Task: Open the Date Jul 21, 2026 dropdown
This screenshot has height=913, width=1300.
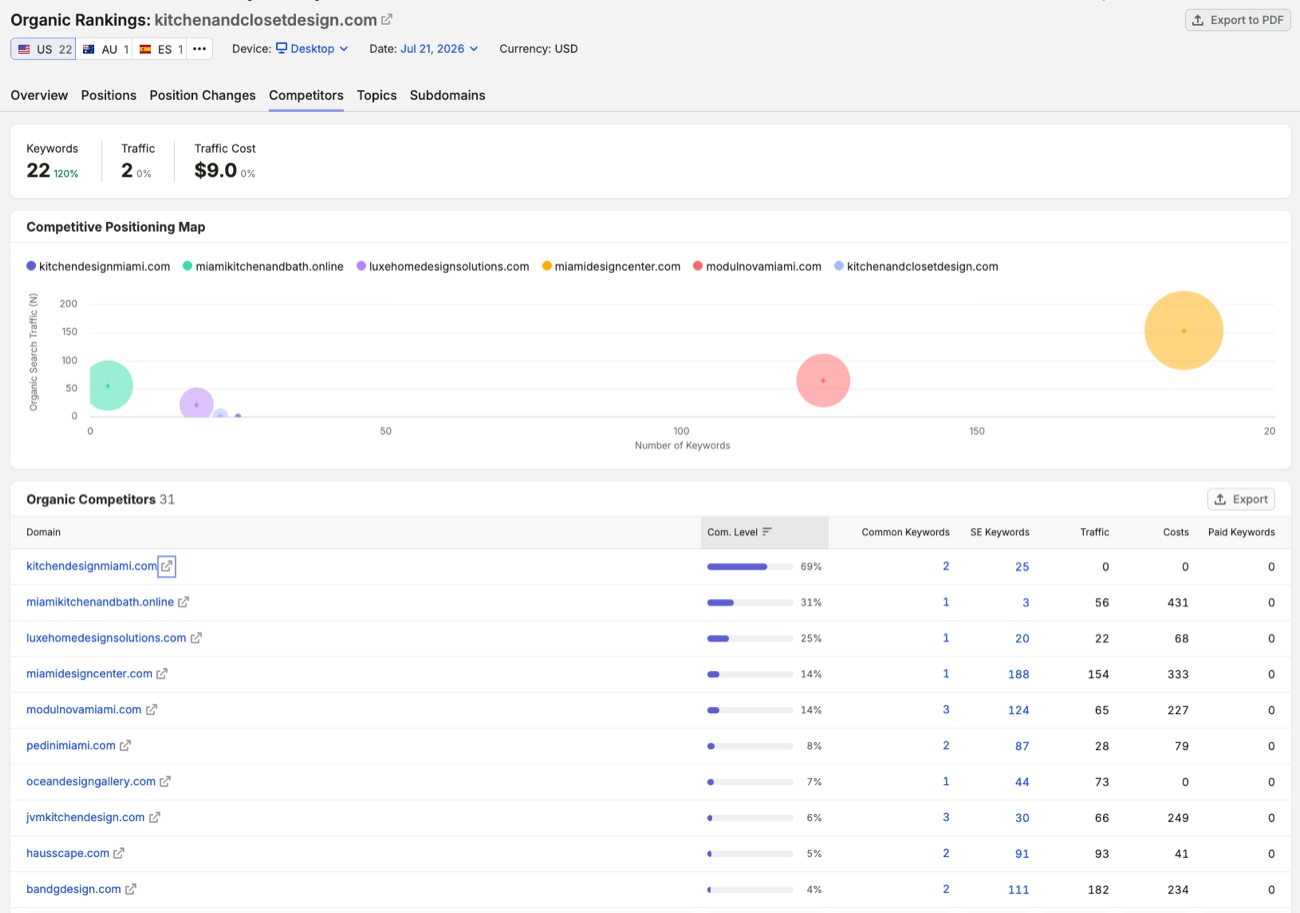Action: [439, 48]
